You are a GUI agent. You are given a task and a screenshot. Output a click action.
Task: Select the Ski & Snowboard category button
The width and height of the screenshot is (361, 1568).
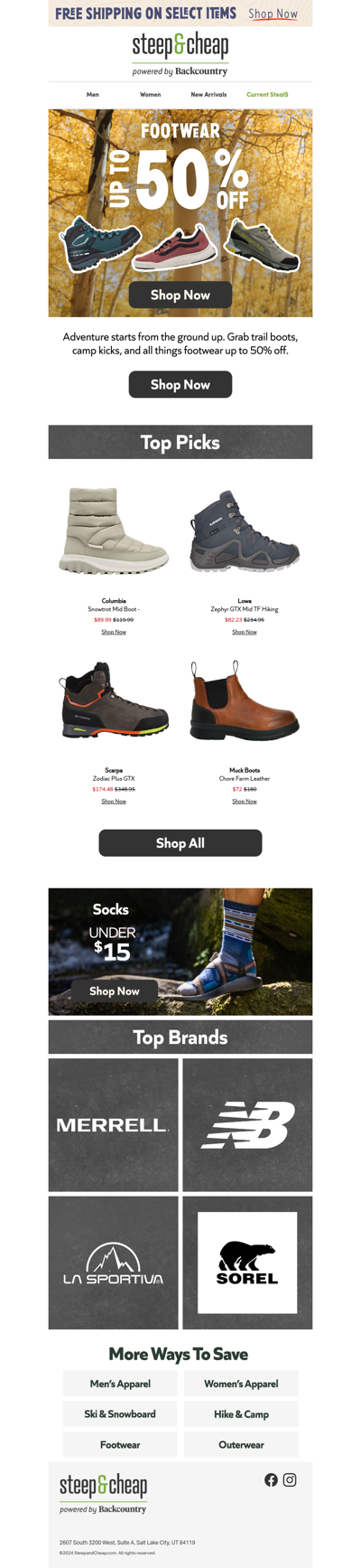120,1414
